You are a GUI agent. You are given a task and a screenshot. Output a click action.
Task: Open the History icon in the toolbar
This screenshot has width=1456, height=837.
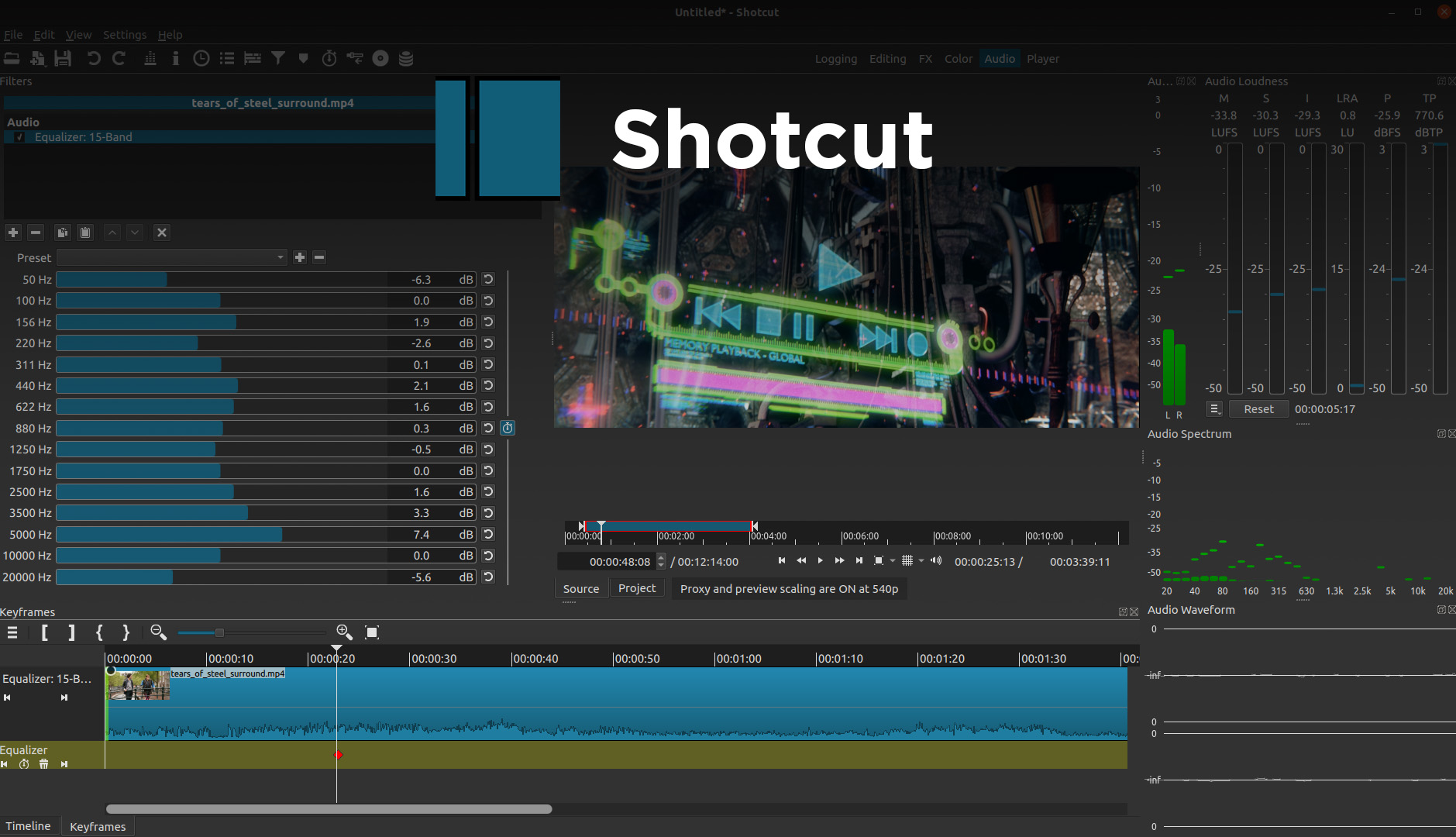[355, 58]
